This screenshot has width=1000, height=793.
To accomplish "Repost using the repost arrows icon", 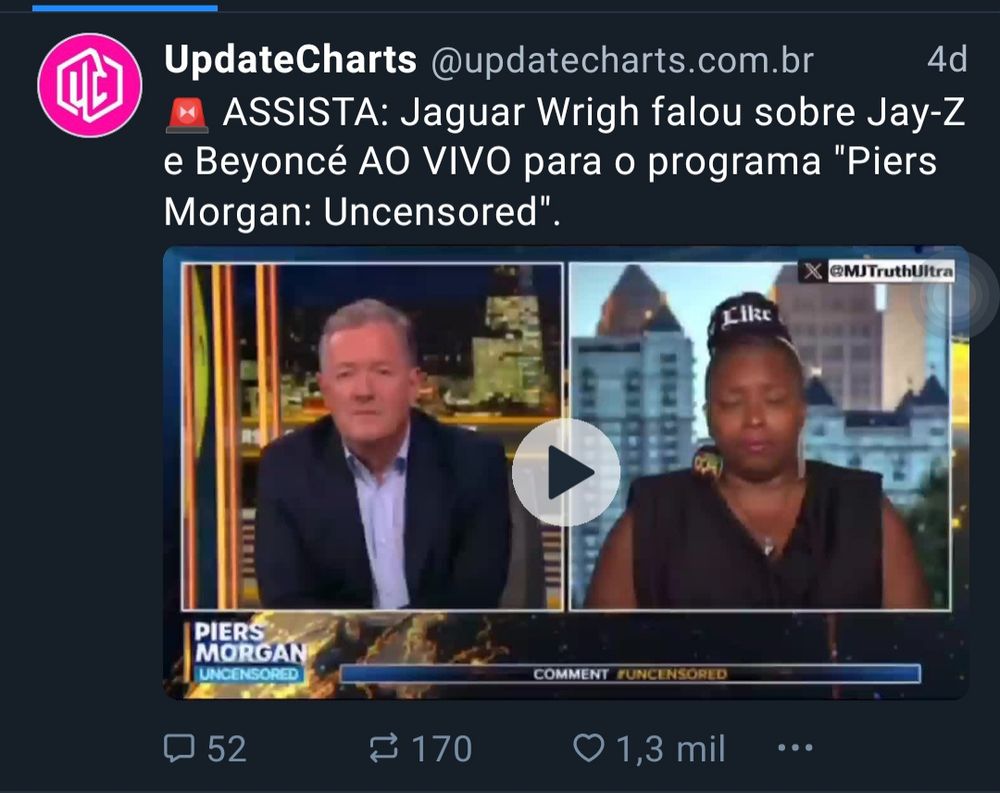I will 384,748.
